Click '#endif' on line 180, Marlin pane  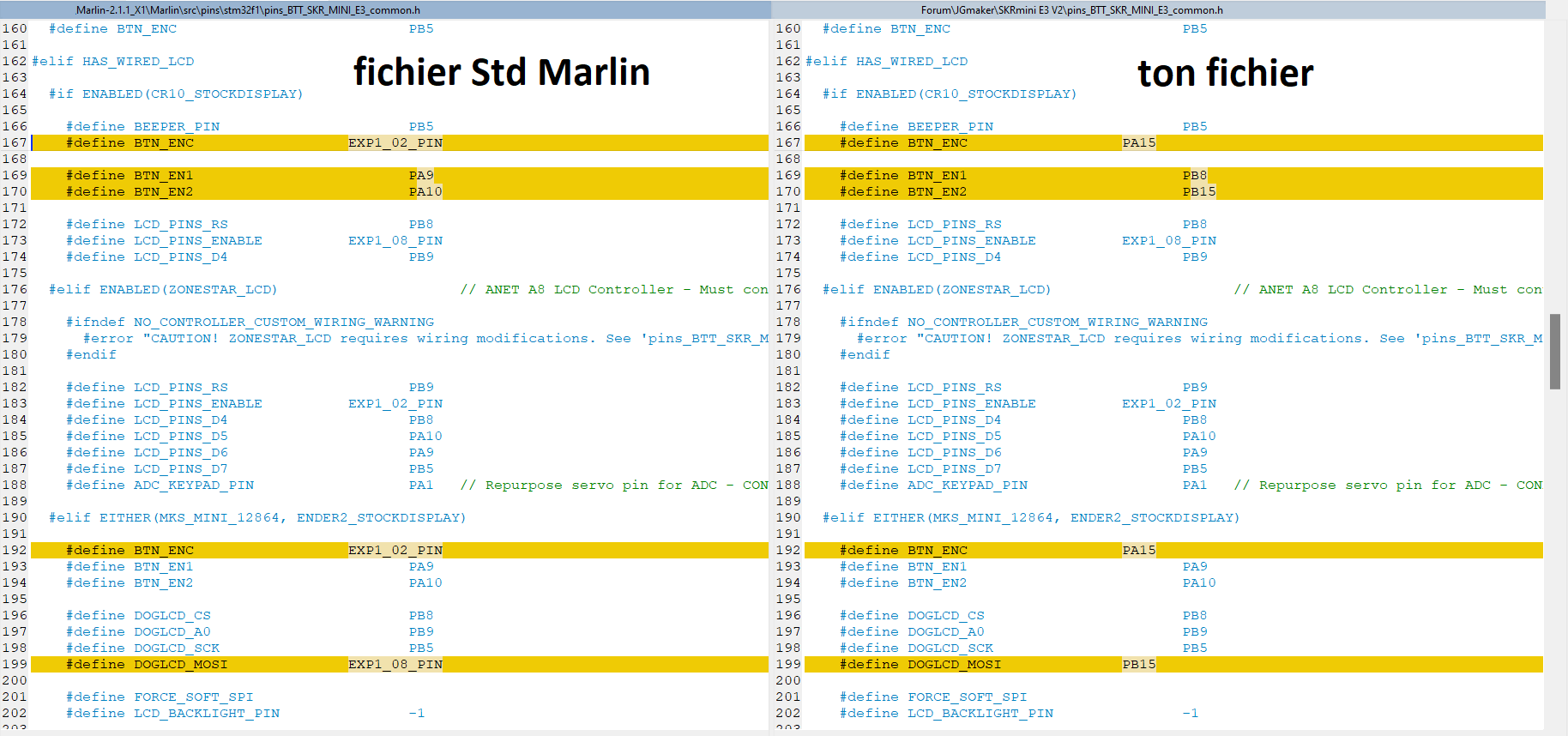(91, 355)
